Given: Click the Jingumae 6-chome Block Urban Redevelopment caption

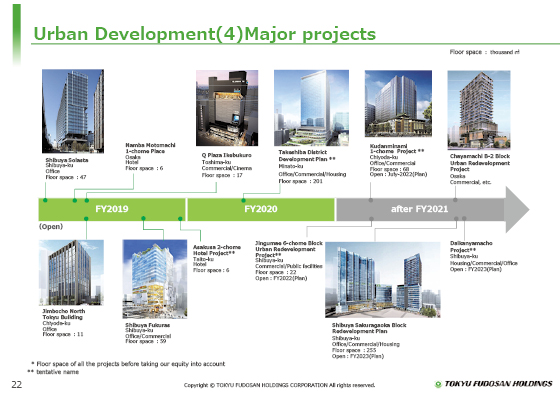Looking at the screenshot, I should pyautogui.click(x=289, y=249).
